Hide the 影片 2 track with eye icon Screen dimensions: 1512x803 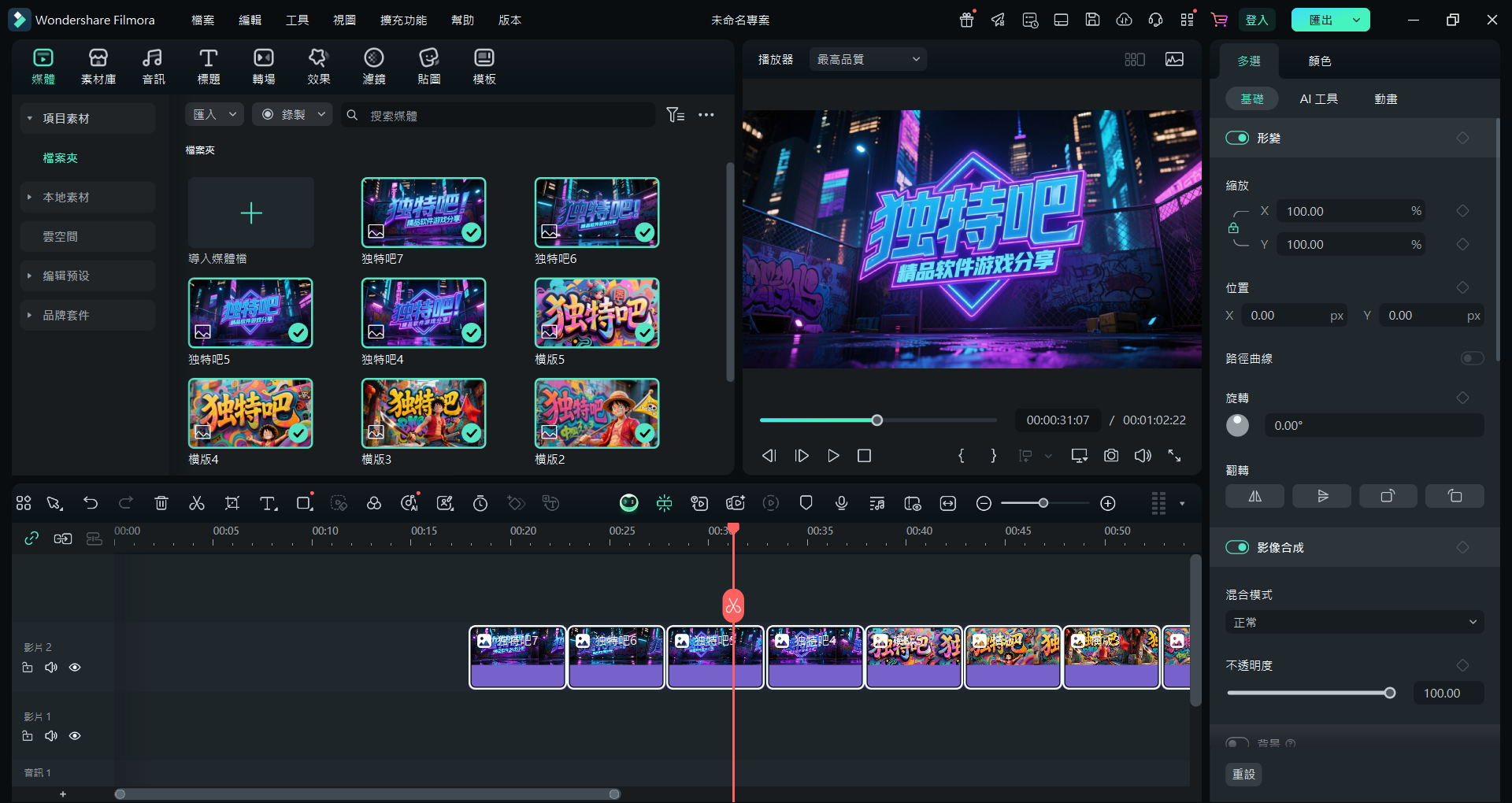pos(75,668)
